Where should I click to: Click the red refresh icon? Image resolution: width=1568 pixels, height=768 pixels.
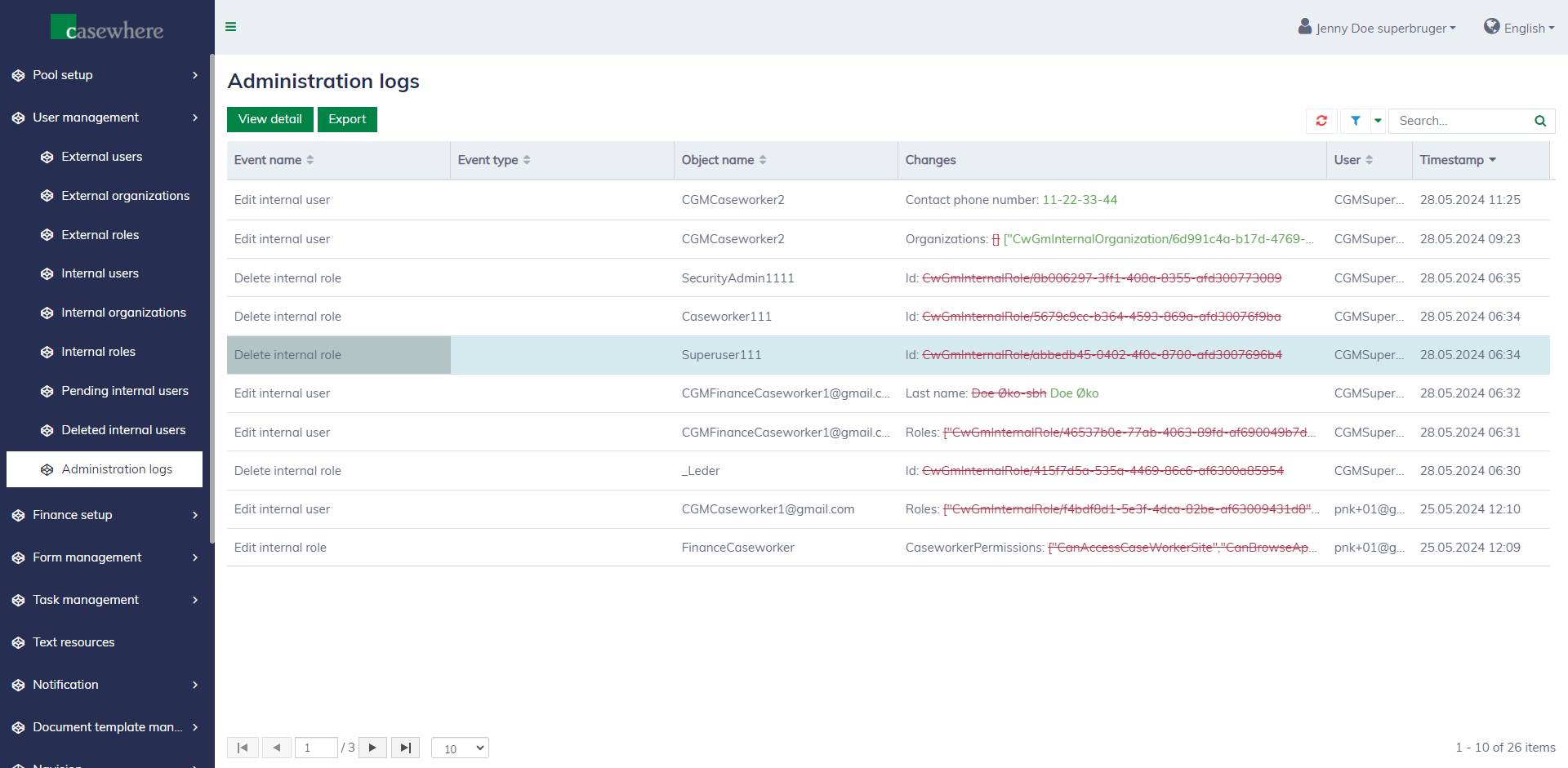pyautogui.click(x=1321, y=121)
